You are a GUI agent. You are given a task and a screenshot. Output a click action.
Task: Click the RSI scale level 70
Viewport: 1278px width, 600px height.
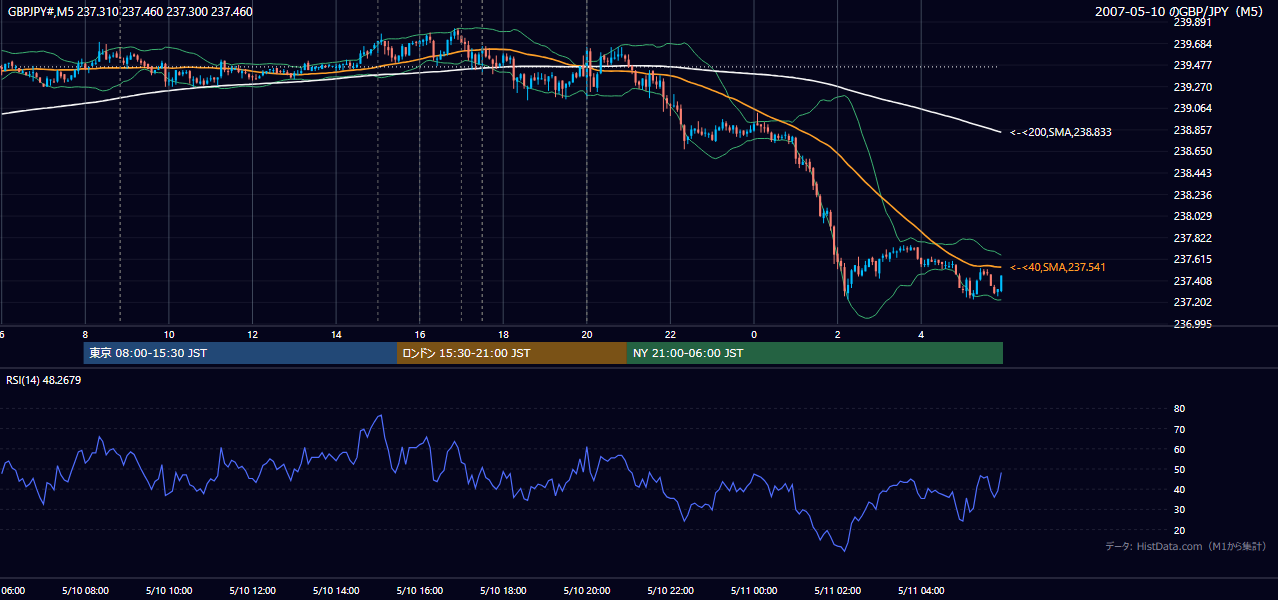1179,429
